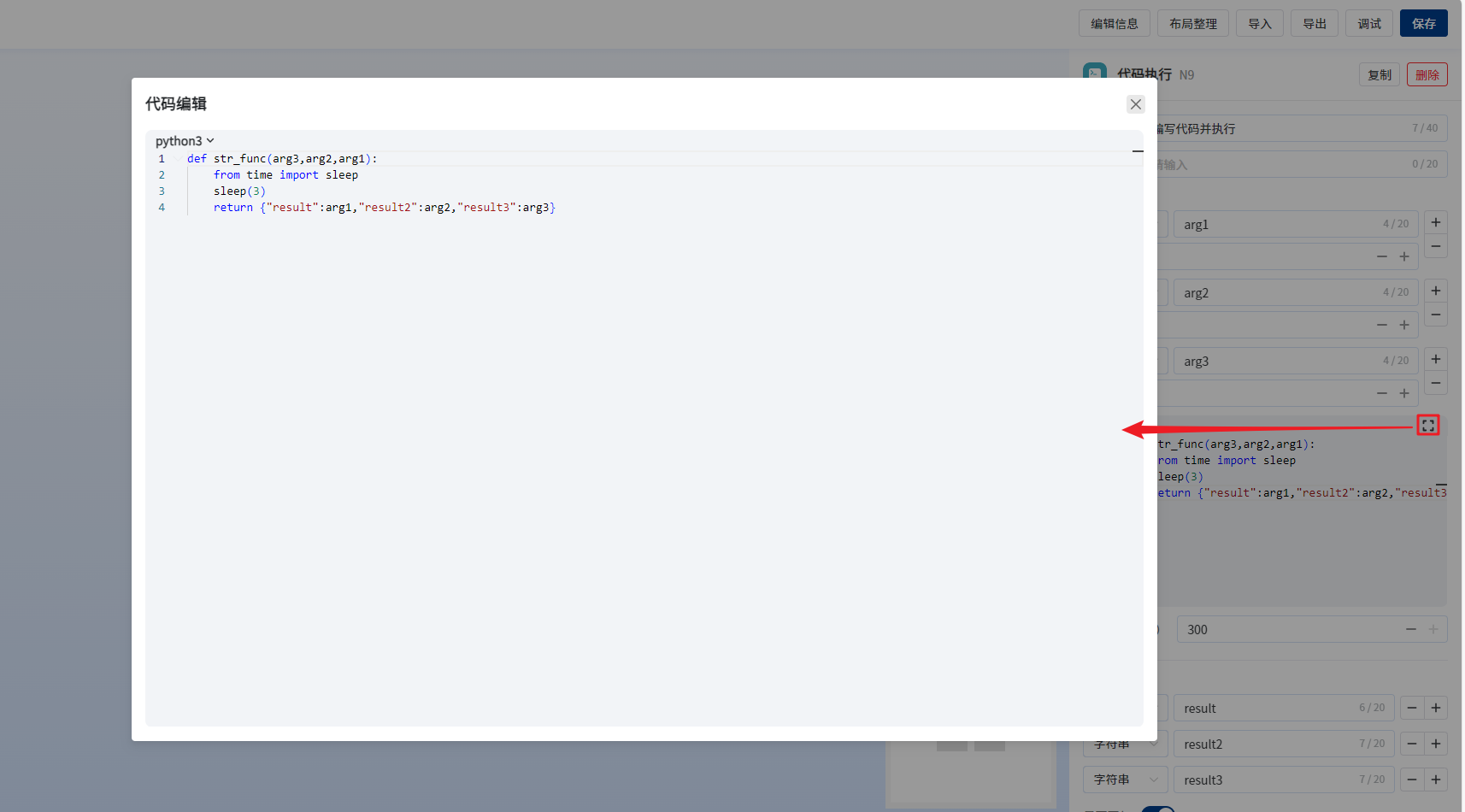The height and width of the screenshot is (812, 1465).
Task: Click plus icon beside arg1 row
Action: tap(1435, 222)
